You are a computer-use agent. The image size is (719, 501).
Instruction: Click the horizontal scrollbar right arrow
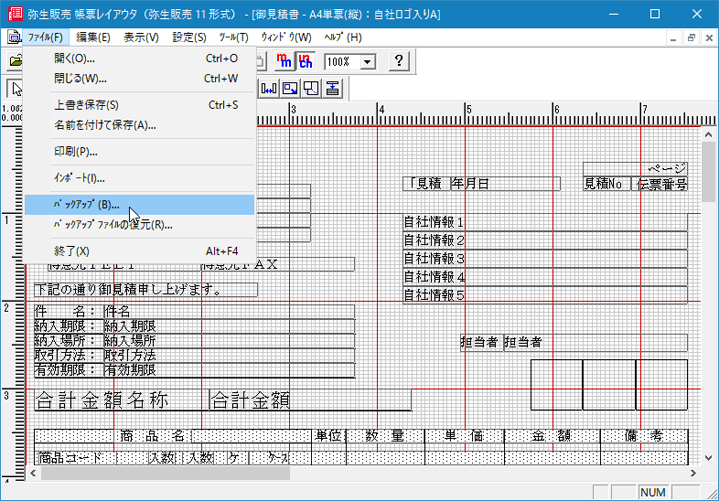click(693, 473)
